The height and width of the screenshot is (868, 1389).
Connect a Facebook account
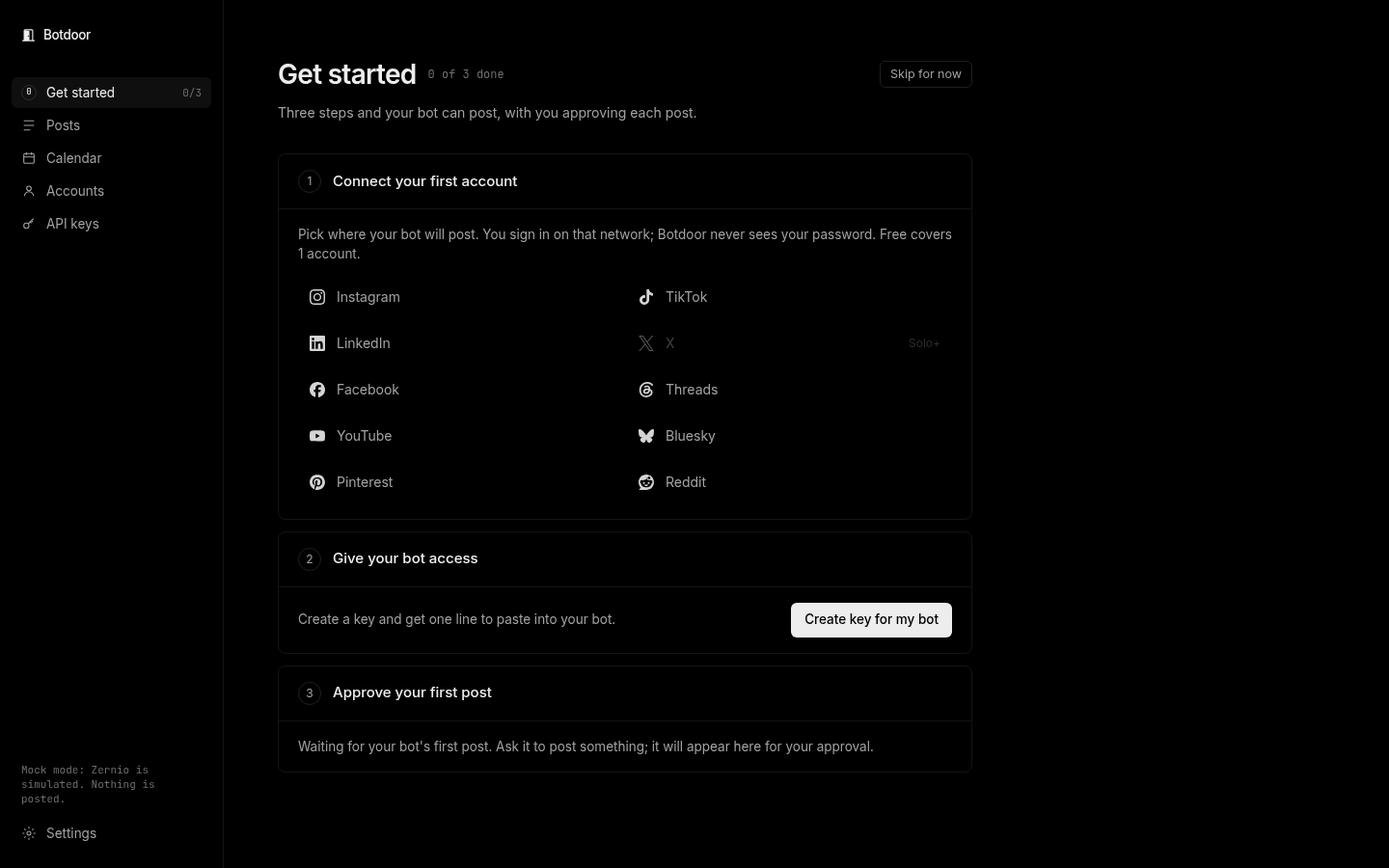(x=460, y=390)
